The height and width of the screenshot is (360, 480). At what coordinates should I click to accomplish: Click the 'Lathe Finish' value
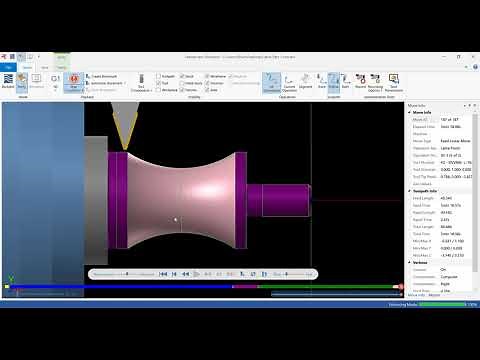pos(450,148)
